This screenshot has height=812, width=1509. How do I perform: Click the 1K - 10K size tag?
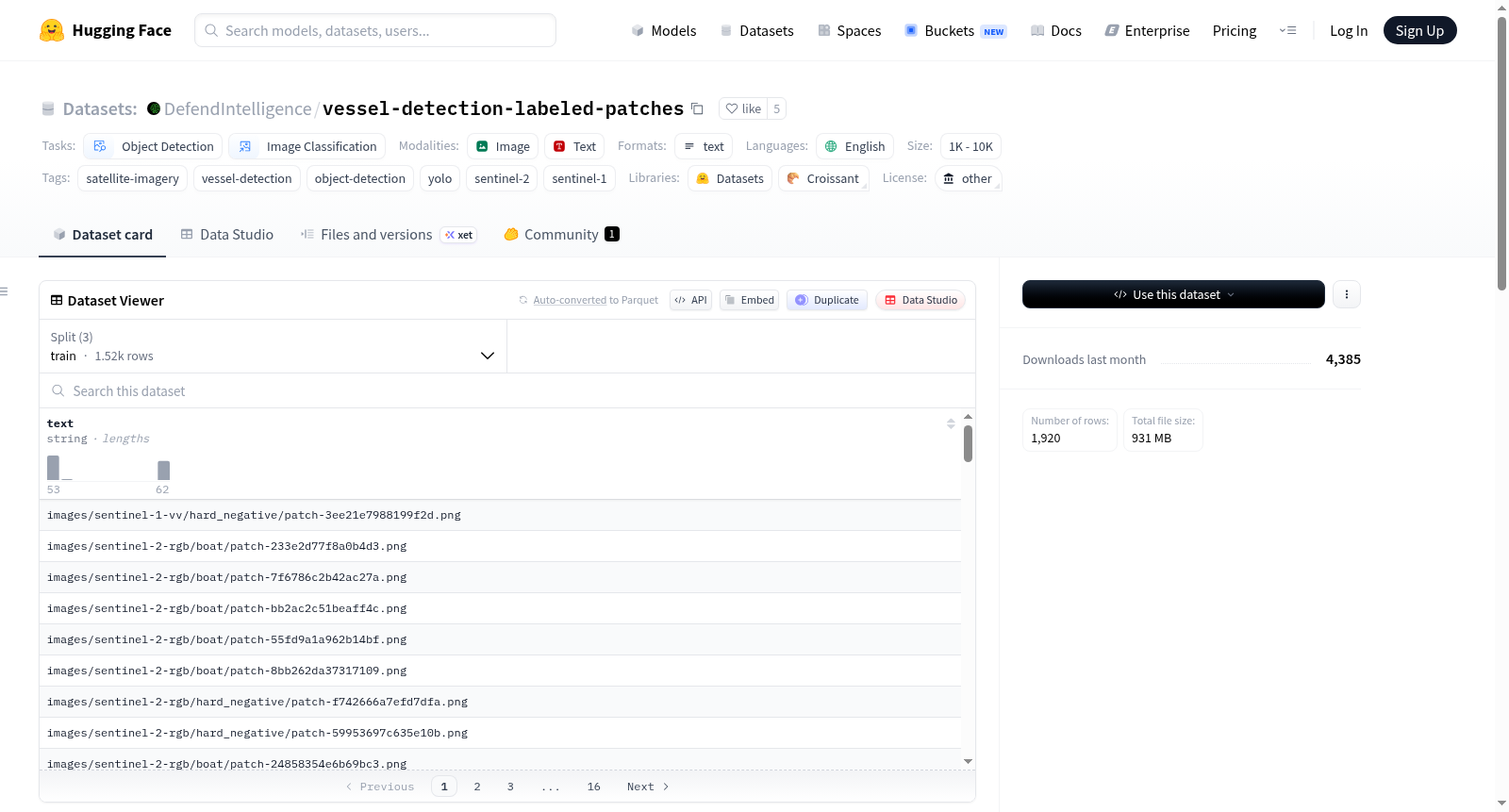pyautogui.click(x=970, y=146)
